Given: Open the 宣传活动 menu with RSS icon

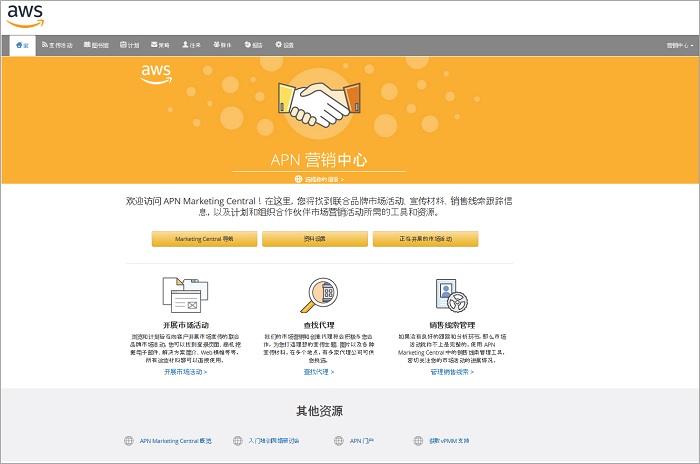Looking at the screenshot, I should 57,45.
